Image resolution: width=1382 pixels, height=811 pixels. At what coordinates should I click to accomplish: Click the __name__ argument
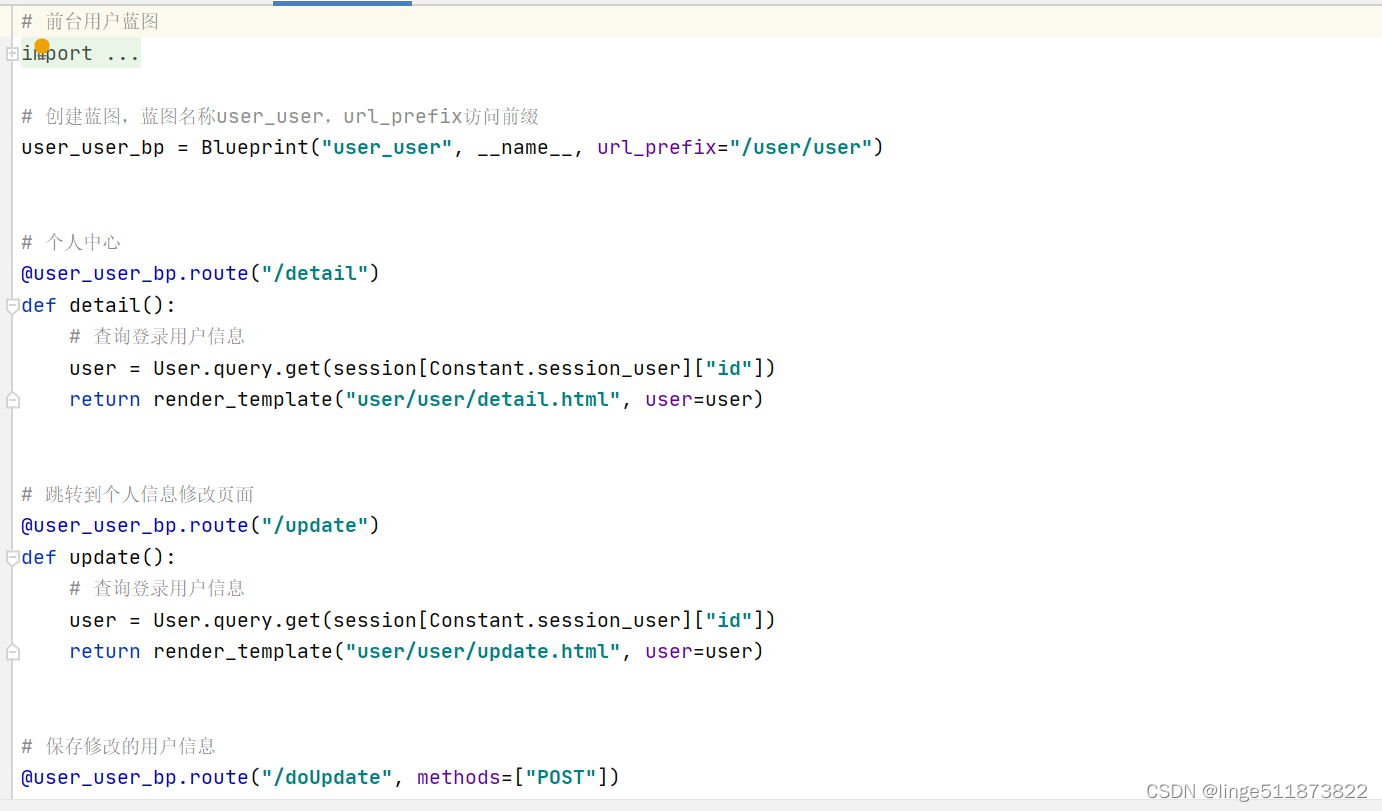[524, 148]
